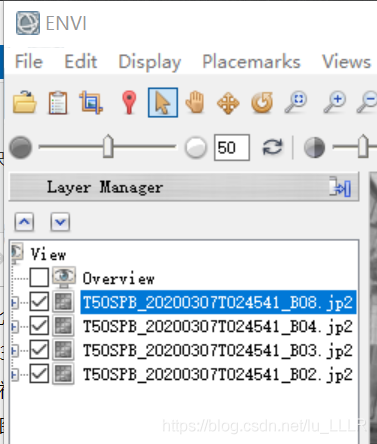The height and width of the screenshot is (444, 377).
Task: Select layer T50SPB_20200307T024541_B04.jp2
Action: coord(218,326)
